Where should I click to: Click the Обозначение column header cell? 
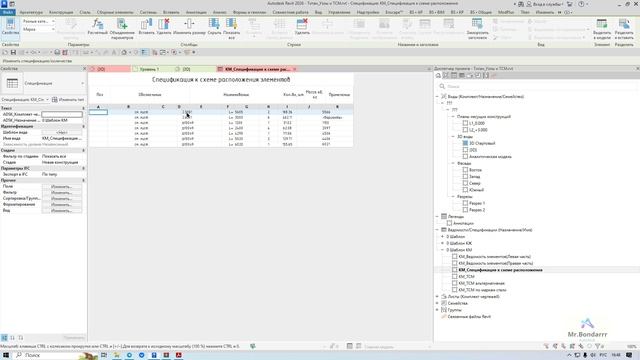[x=149, y=95]
